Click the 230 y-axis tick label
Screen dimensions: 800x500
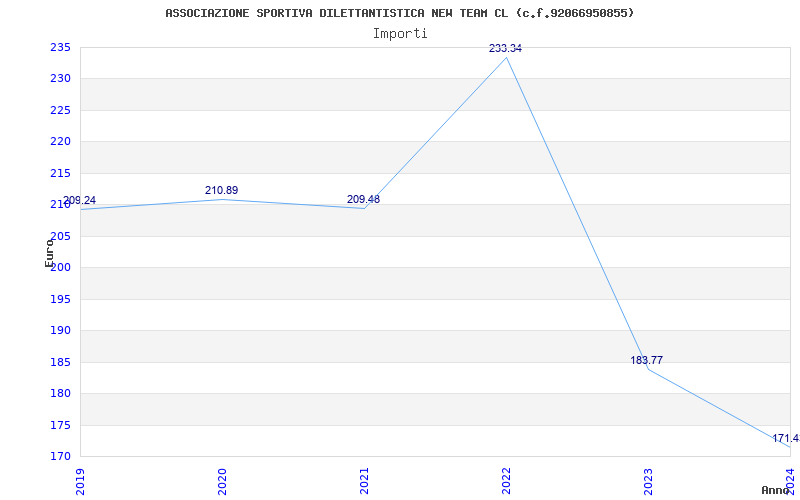click(x=60, y=79)
